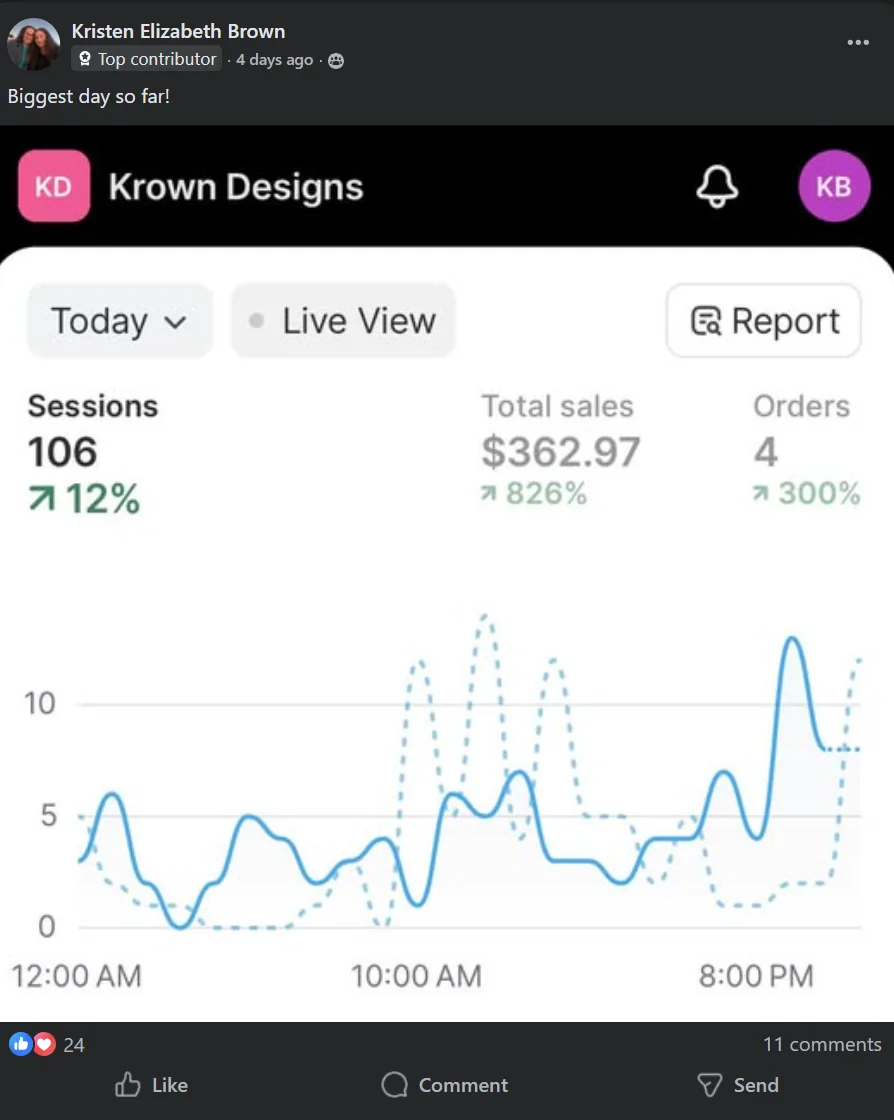The image size is (894, 1120).
Task: Click the sessions count 106
Action: coord(62,452)
